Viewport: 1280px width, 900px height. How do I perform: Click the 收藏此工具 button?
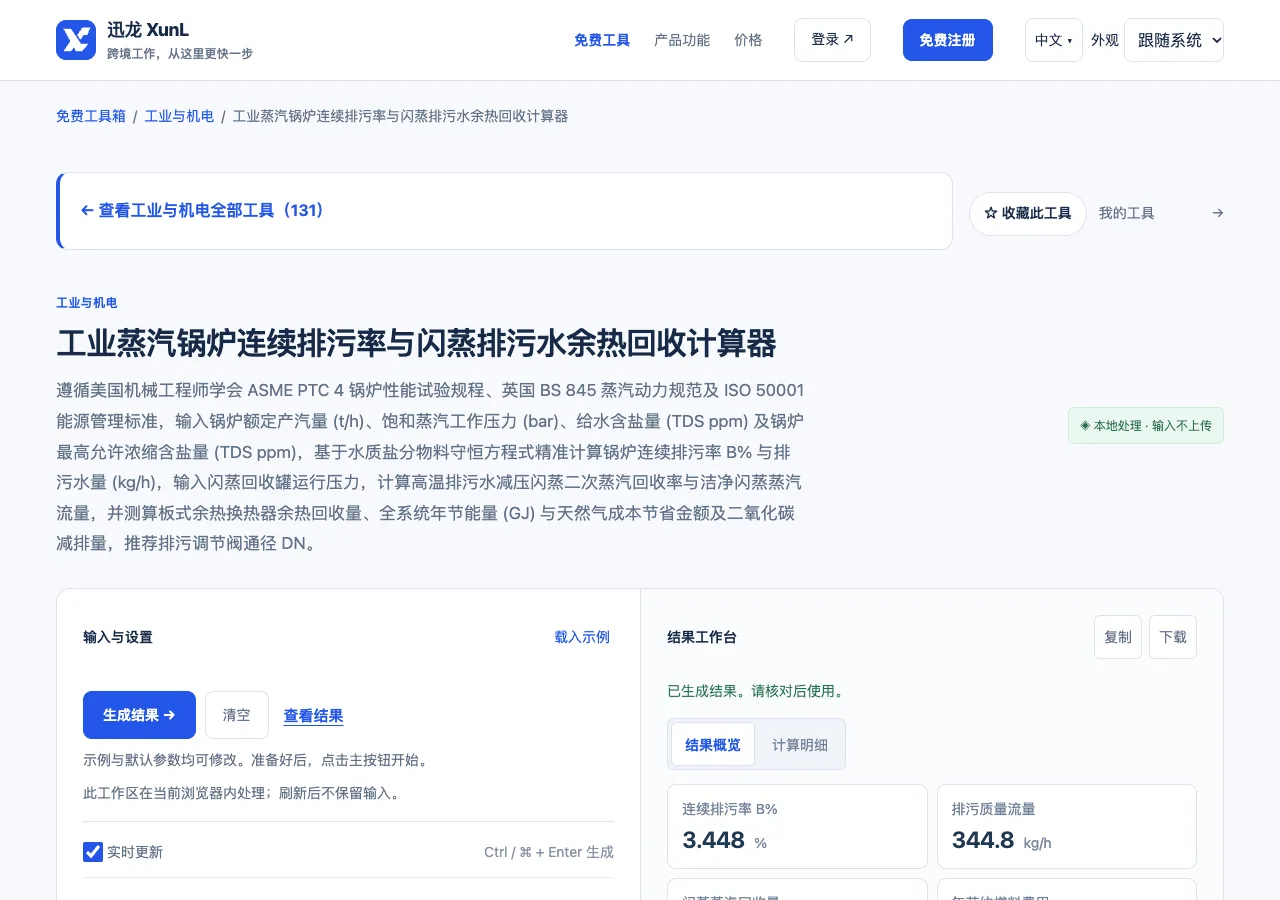click(1028, 214)
